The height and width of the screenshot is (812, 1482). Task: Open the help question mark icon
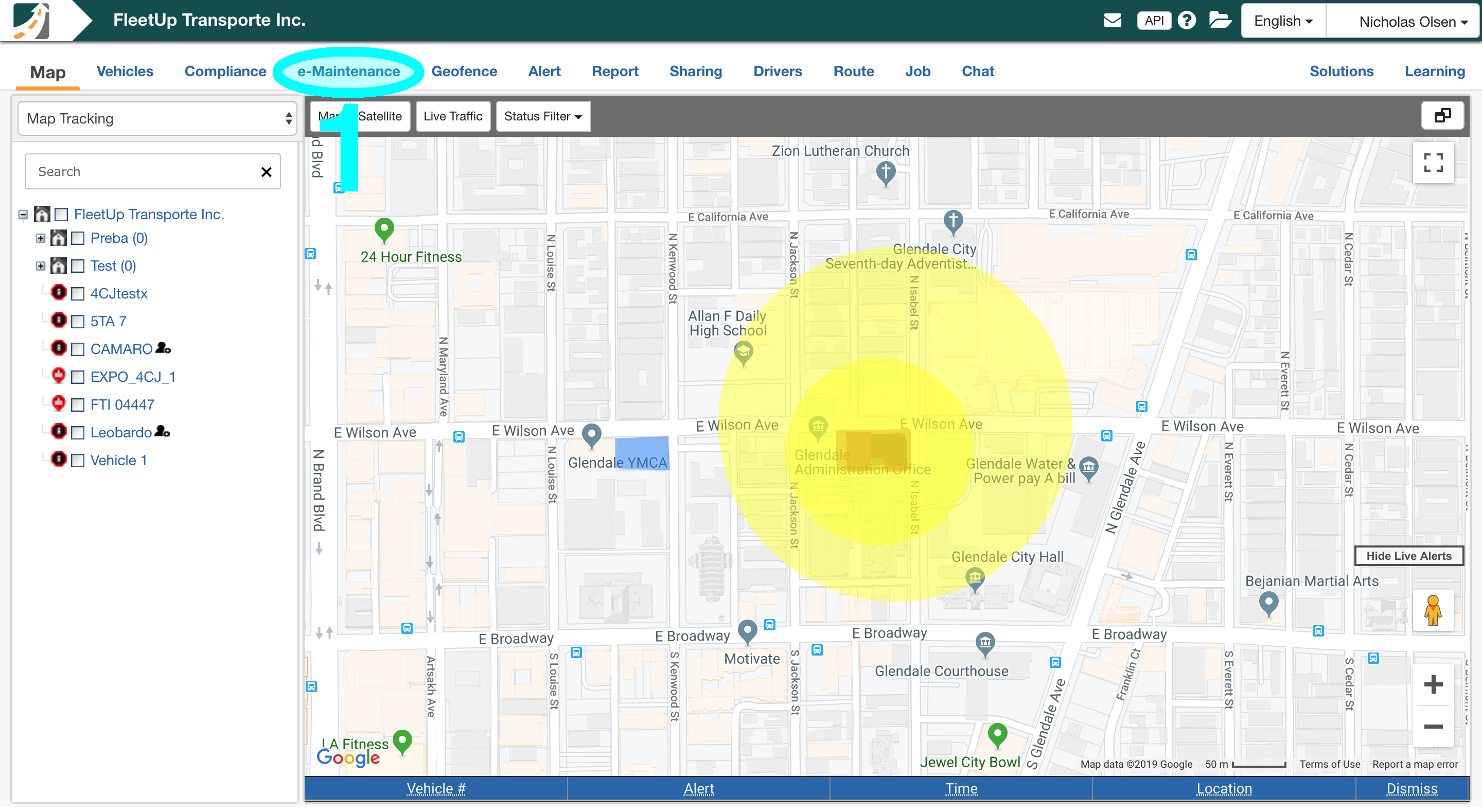pos(1186,21)
